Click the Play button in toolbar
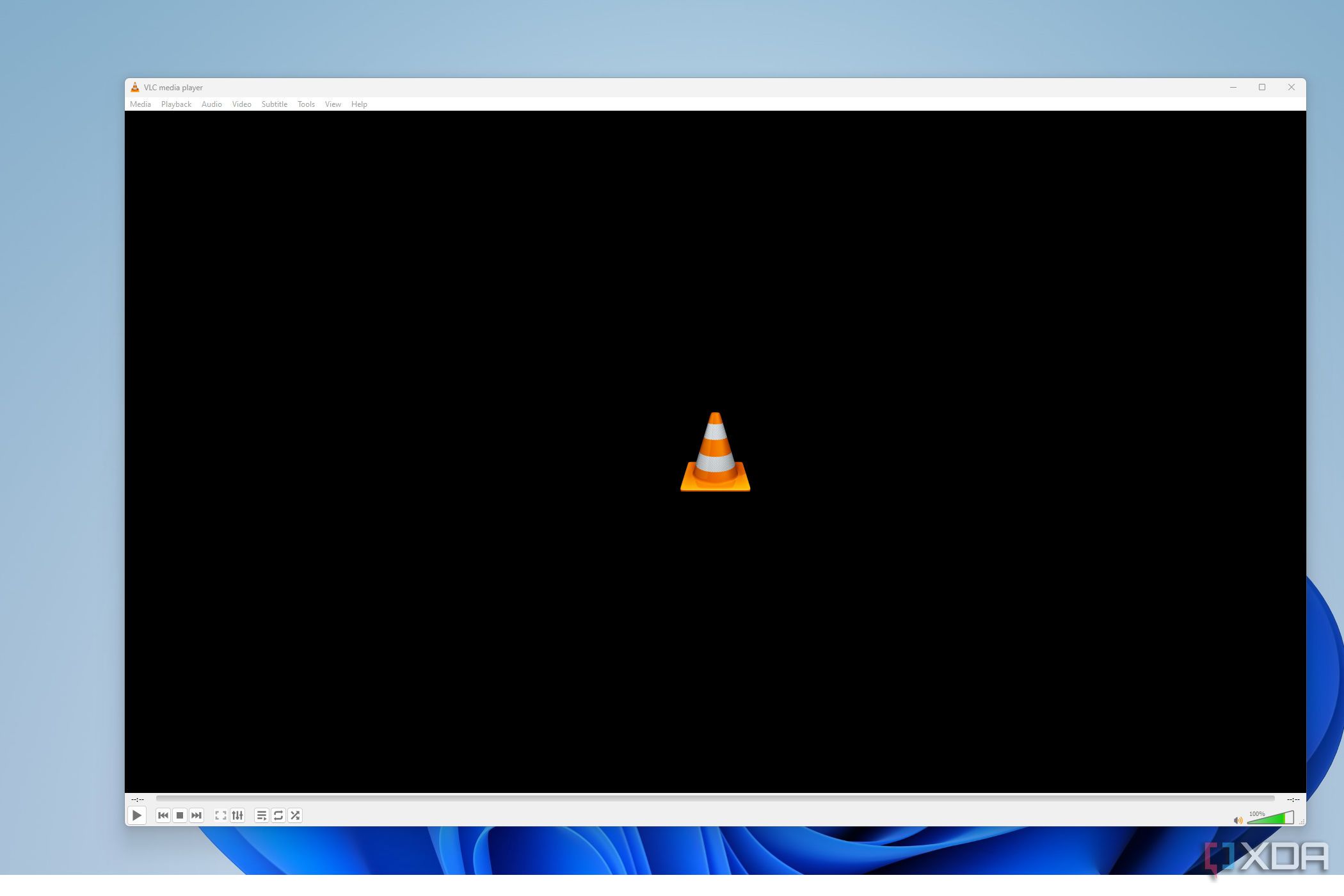Image resolution: width=1344 pixels, height=896 pixels. pos(137,815)
